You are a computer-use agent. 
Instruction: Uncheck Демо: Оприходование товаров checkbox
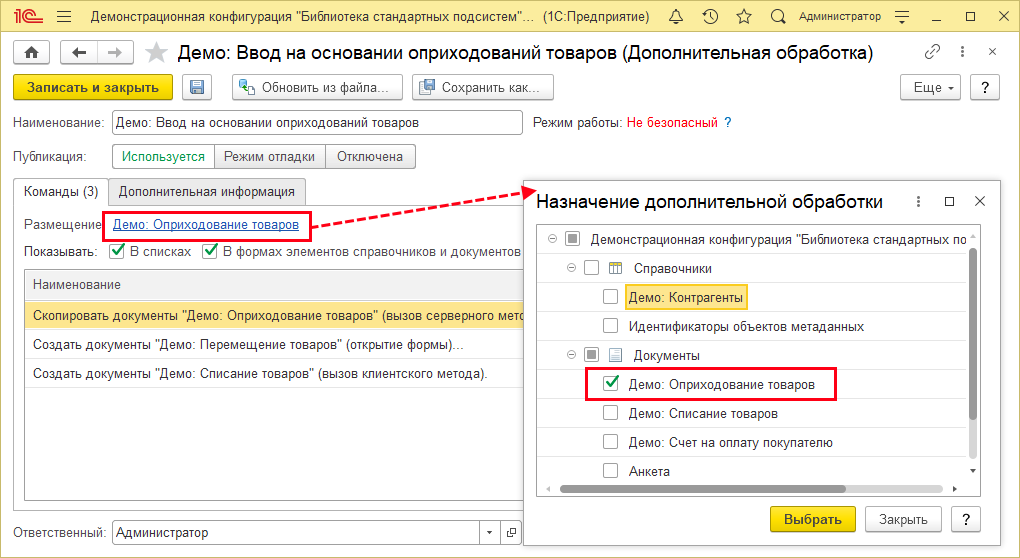[x=610, y=384]
